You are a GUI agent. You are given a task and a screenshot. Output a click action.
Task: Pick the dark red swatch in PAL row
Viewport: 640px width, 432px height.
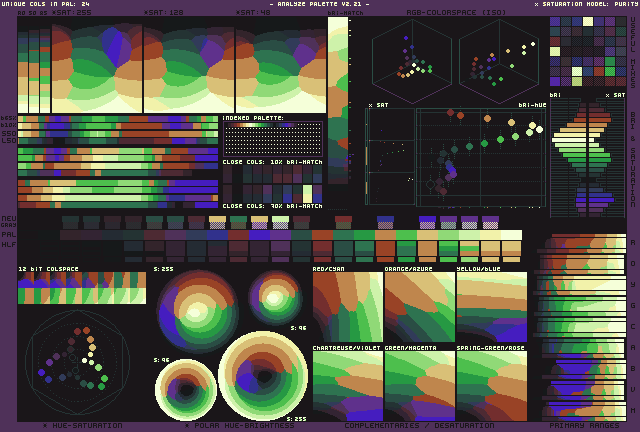[238, 235]
